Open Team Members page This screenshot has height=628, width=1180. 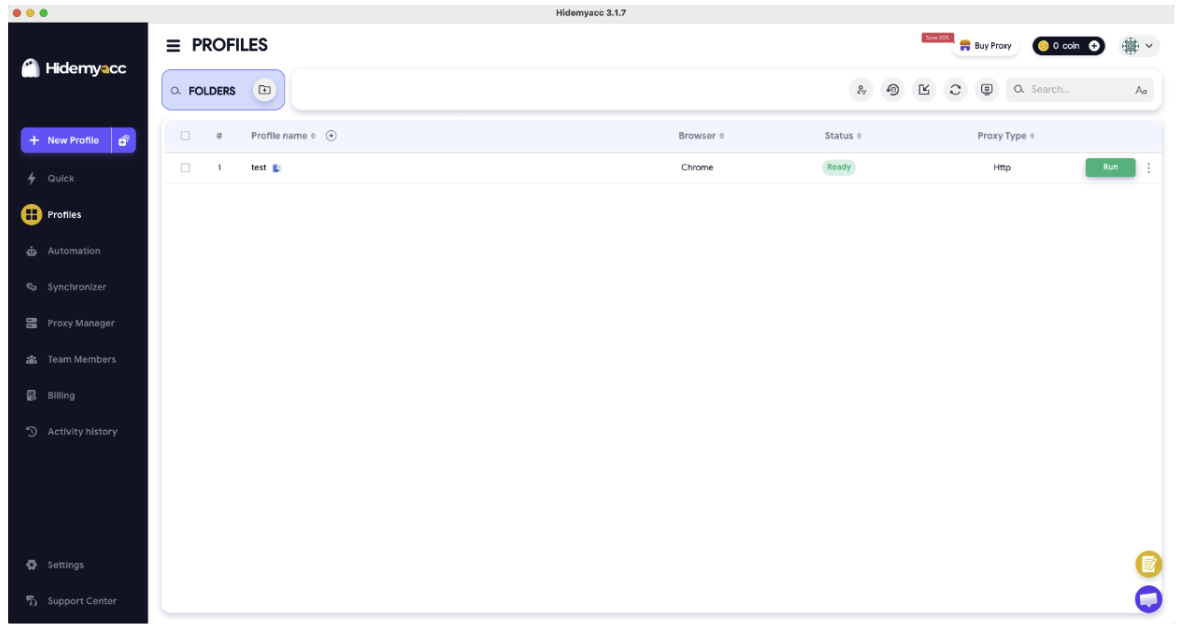click(x=81, y=359)
